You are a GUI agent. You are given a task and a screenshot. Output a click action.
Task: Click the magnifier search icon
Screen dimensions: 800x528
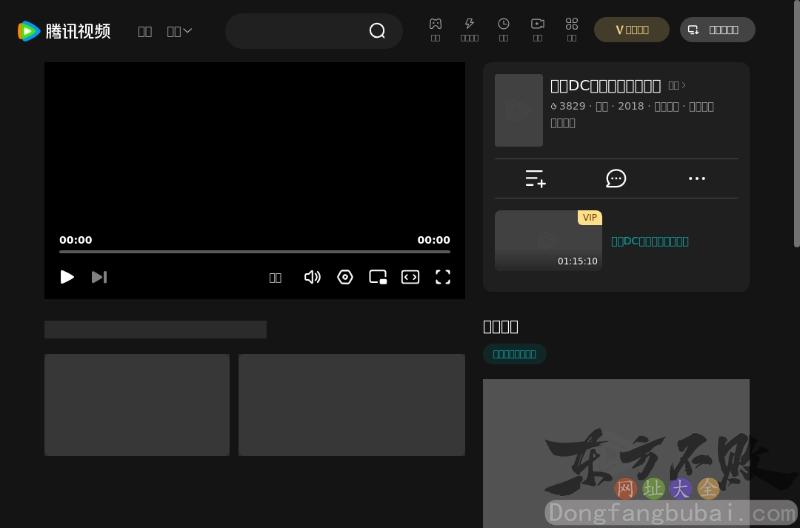(377, 31)
